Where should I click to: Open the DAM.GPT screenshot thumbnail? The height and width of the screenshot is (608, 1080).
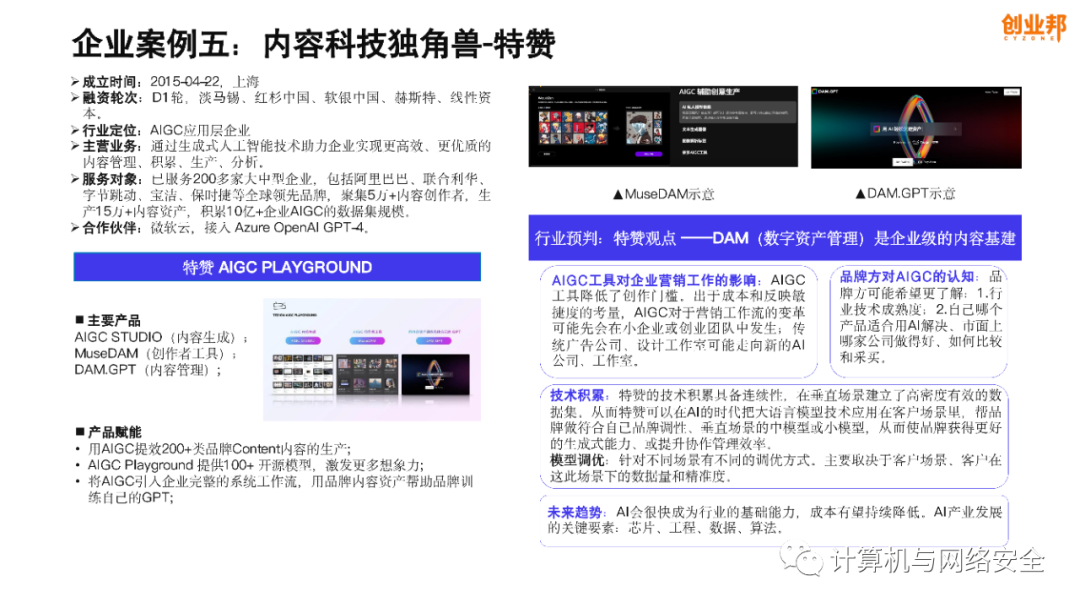(x=916, y=127)
